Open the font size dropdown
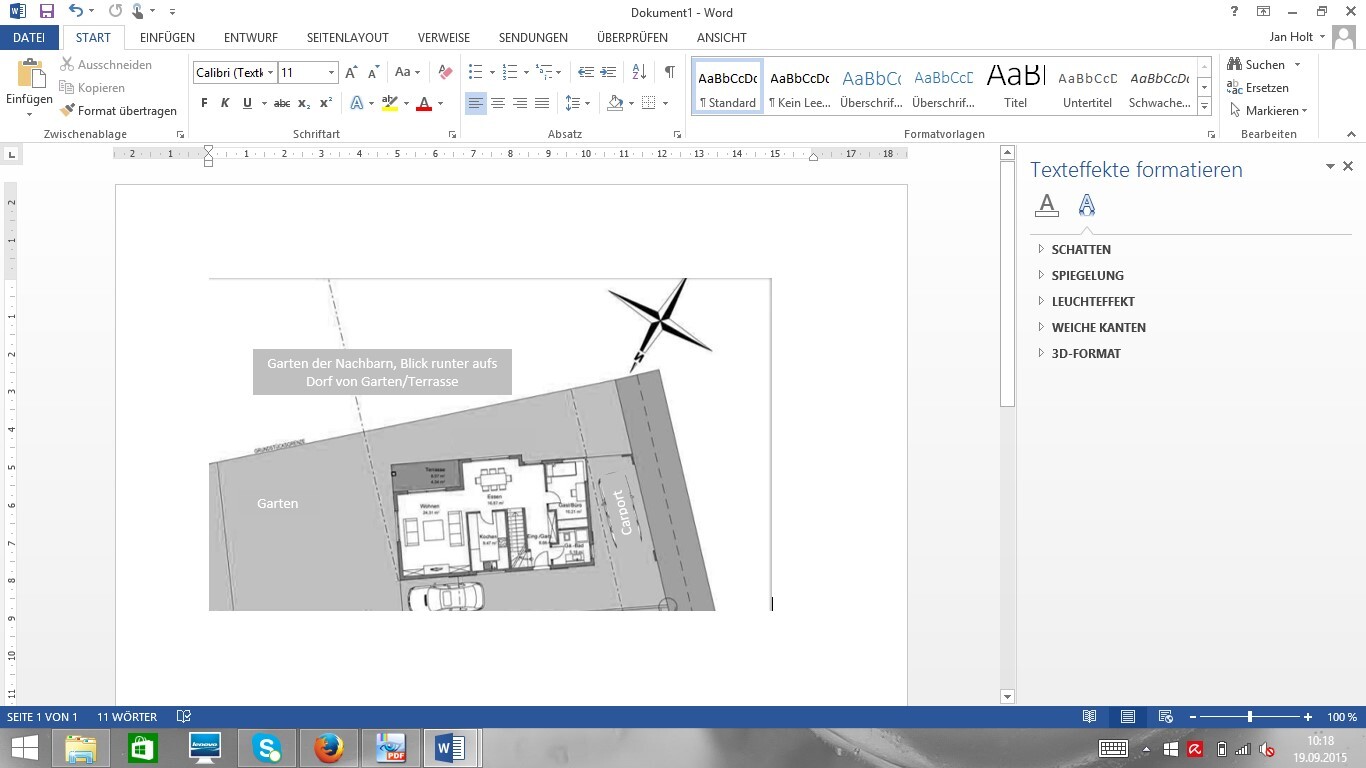Screen dimensions: 1366x768 [331, 73]
